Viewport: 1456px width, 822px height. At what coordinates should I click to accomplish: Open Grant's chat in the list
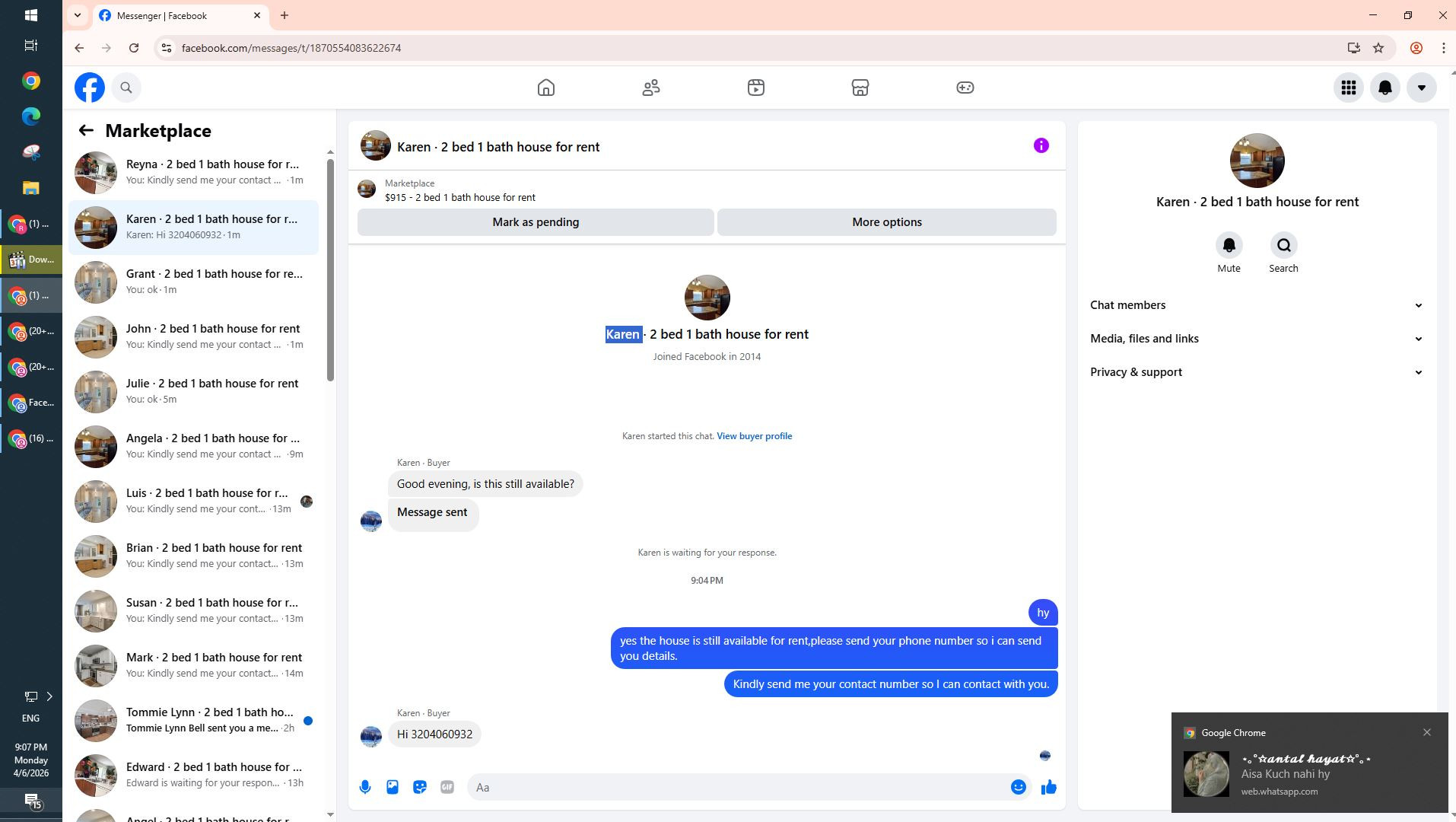194,282
